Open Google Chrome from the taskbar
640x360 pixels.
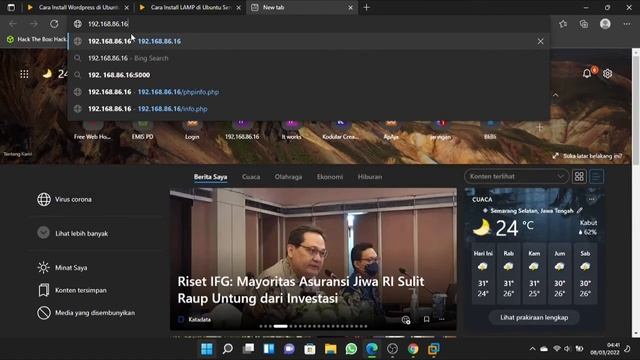(x=413, y=349)
